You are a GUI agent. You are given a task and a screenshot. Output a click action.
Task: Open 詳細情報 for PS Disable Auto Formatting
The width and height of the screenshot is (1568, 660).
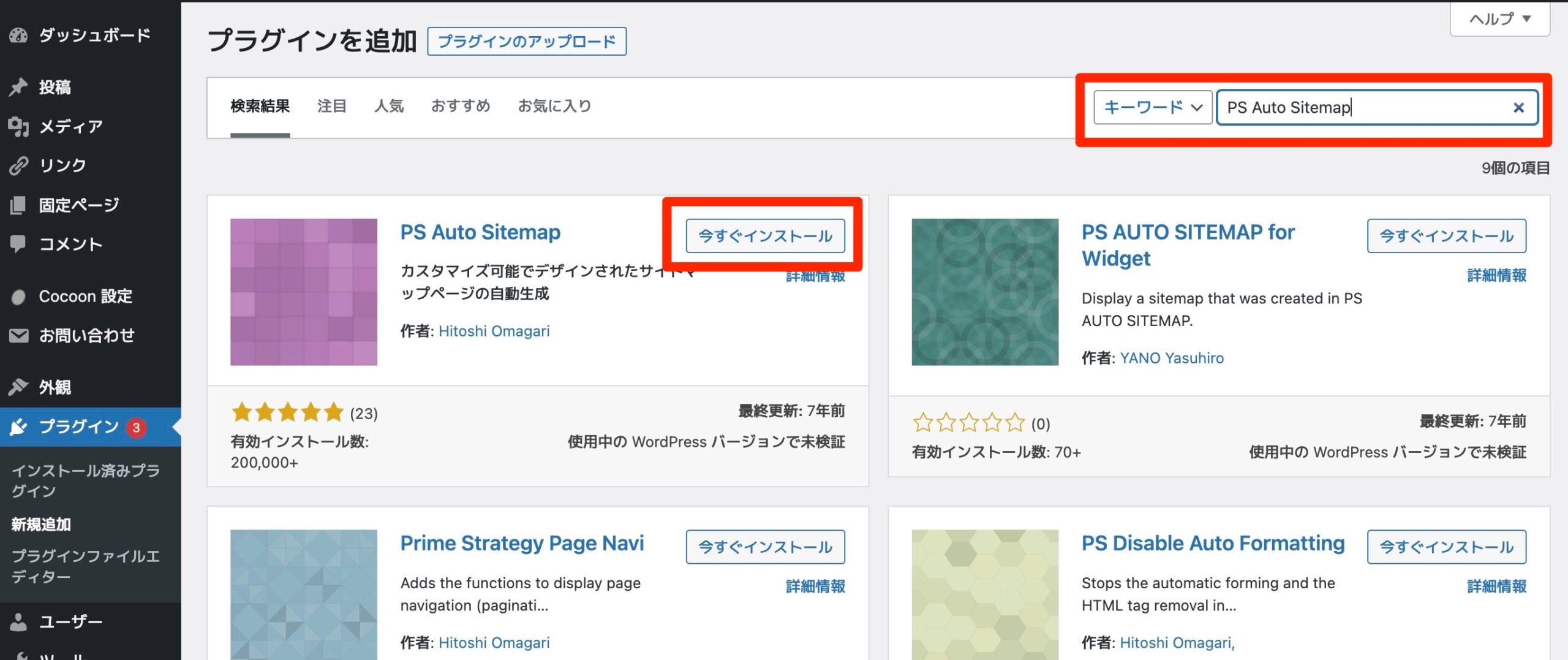click(1497, 586)
